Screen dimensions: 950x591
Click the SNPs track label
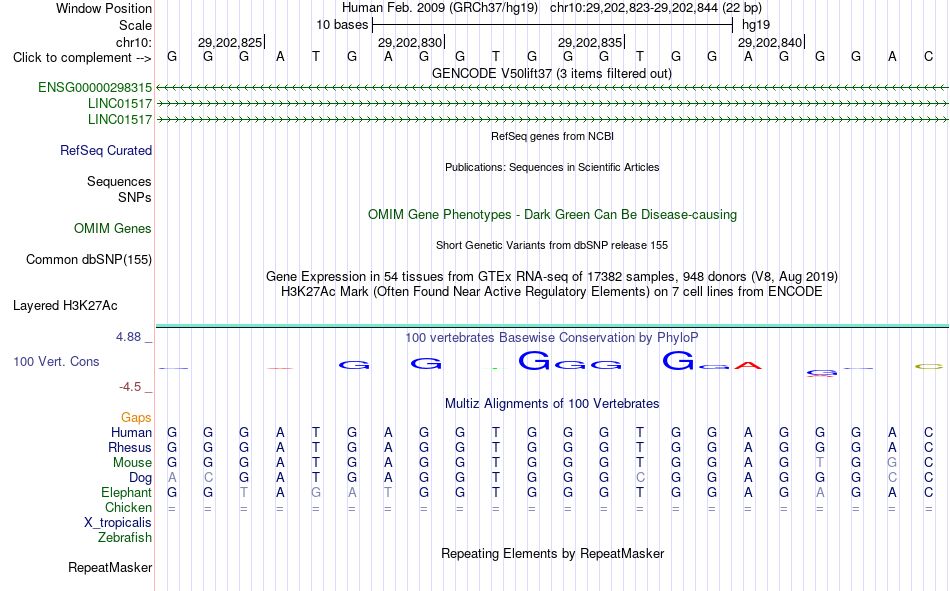click(135, 198)
